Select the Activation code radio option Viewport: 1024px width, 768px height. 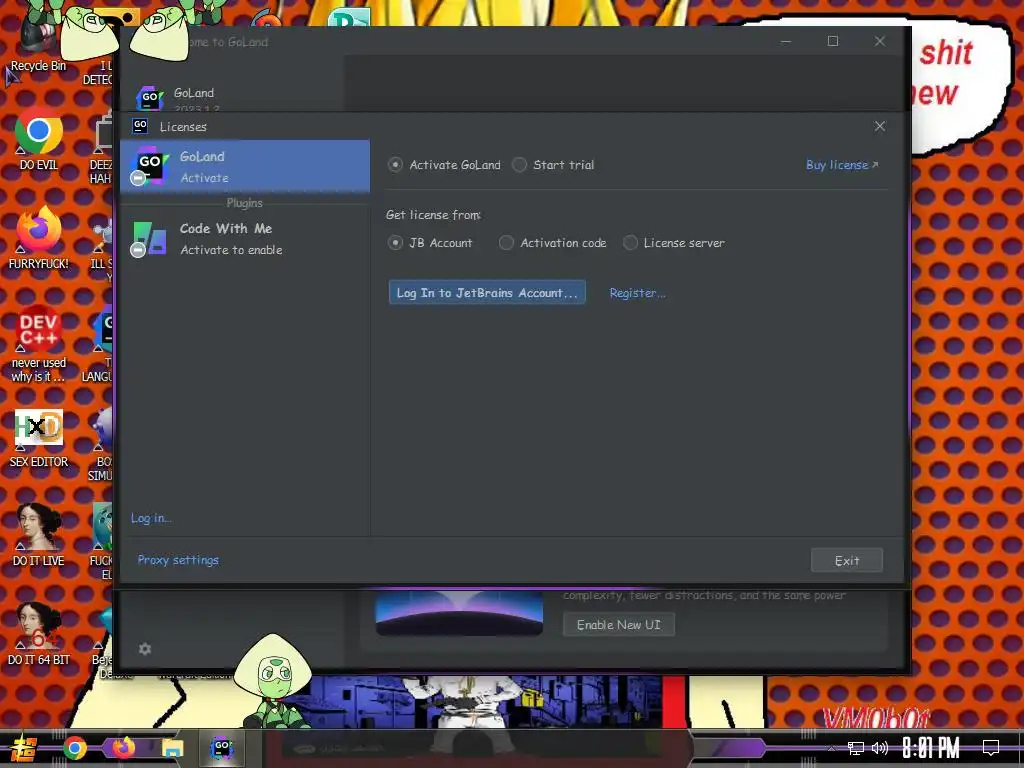(x=506, y=243)
